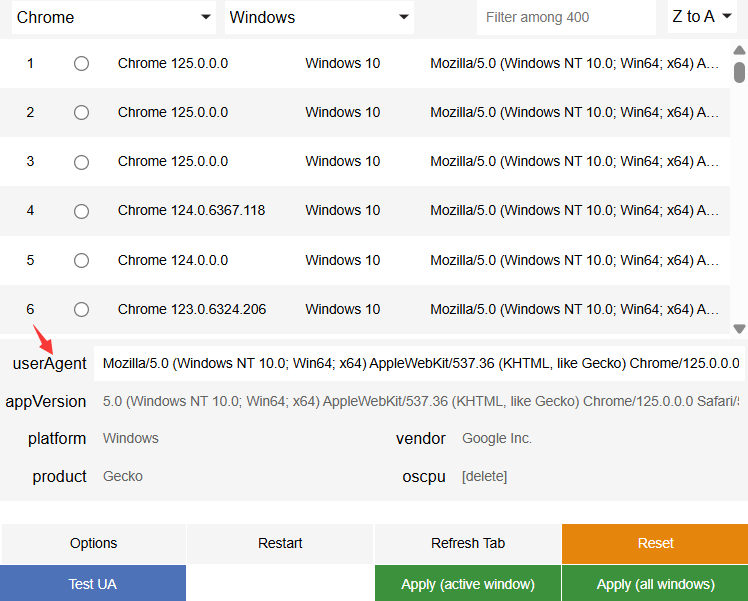Select radio button for row 4 Chrome 124.0.6367.118
The width and height of the screenshot is (748, 601).
[81, 211]
